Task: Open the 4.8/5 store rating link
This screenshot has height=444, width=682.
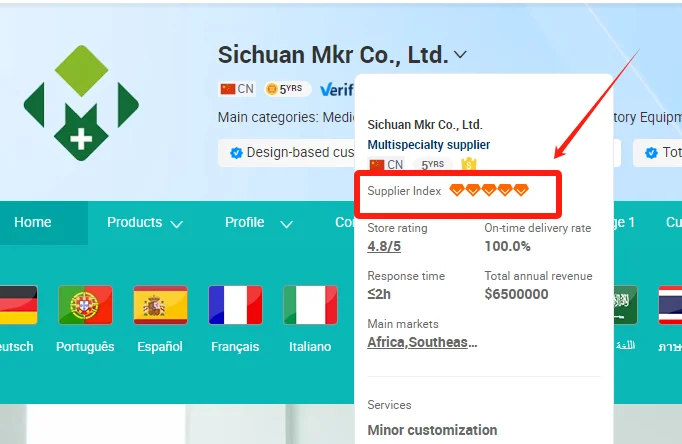Action: click(384, 246)
